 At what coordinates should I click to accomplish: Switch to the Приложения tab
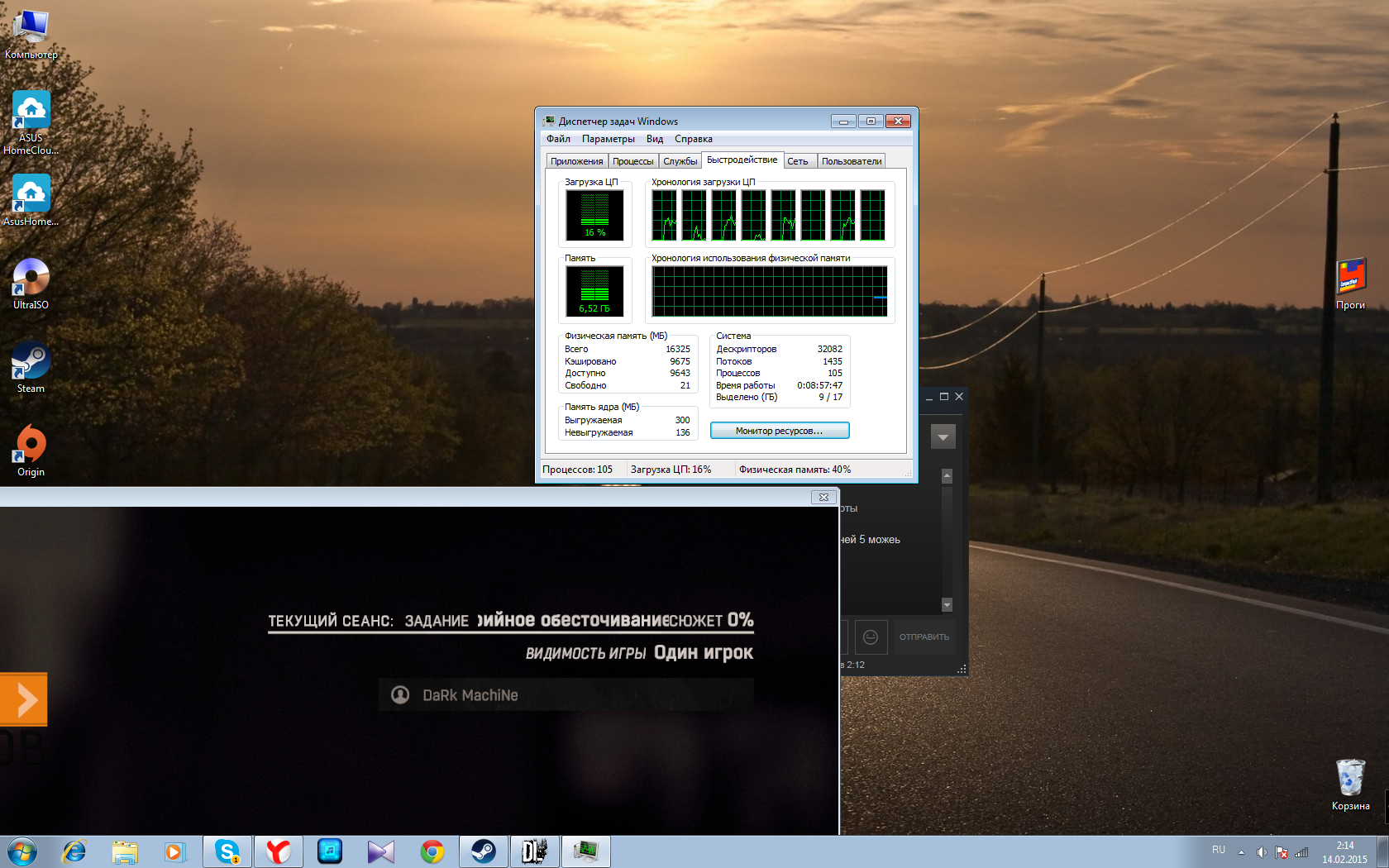click(x=577, y=161)
